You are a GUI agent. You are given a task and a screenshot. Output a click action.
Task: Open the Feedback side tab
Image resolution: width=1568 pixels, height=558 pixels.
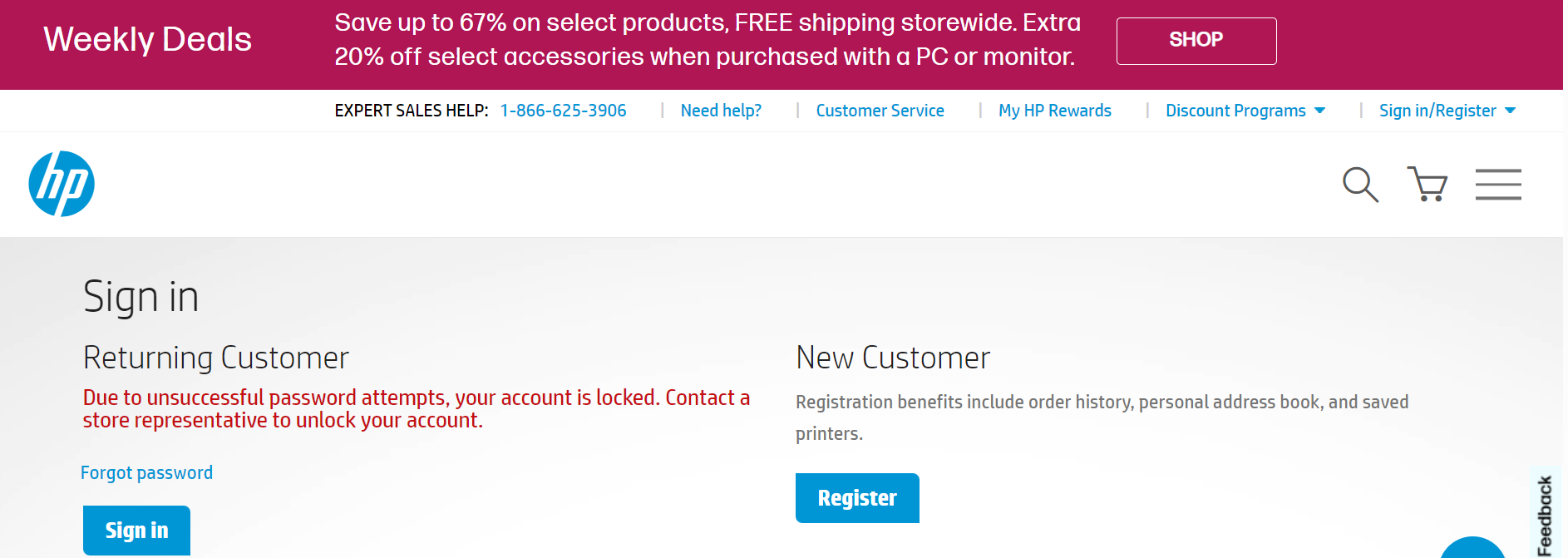(1546, 506)
